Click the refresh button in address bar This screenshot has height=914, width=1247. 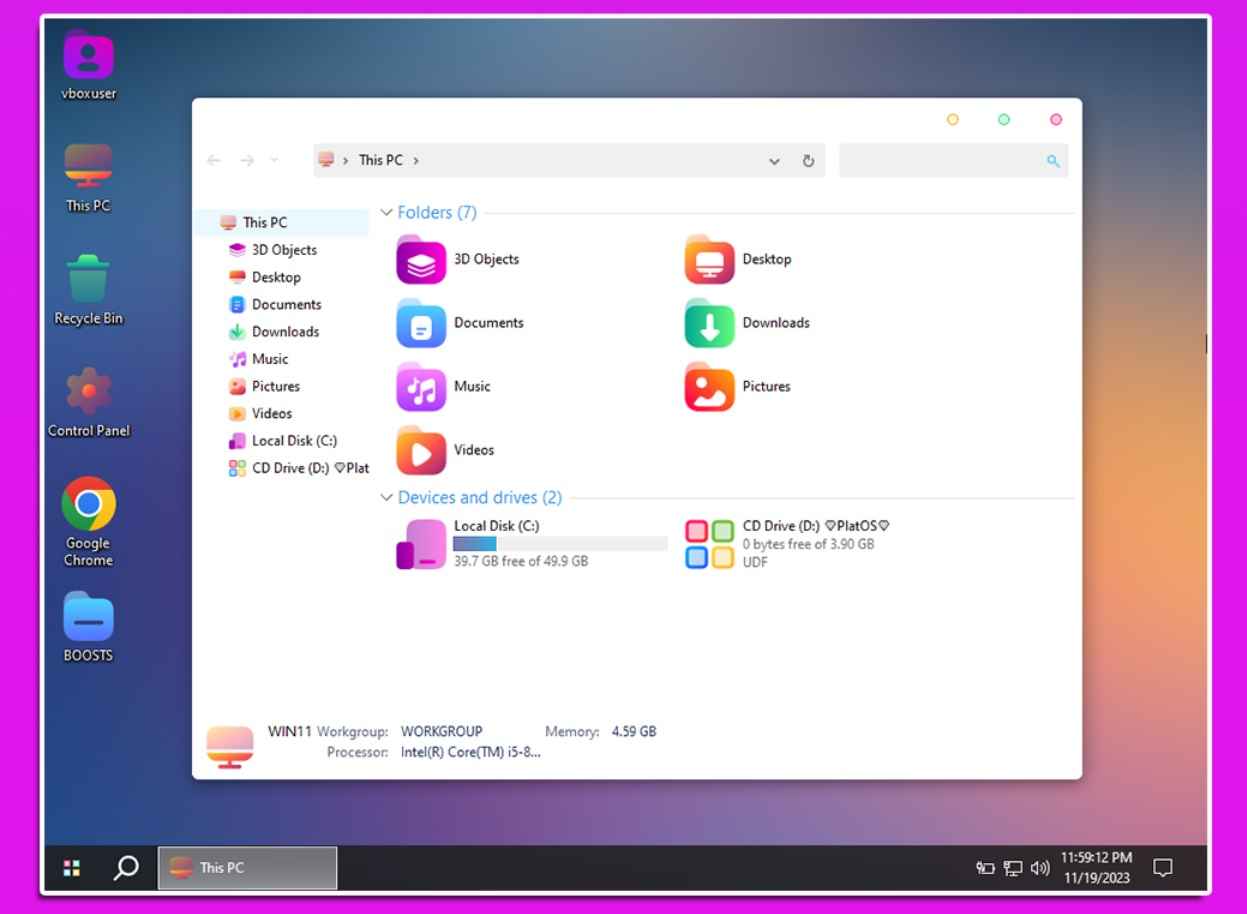808,161
